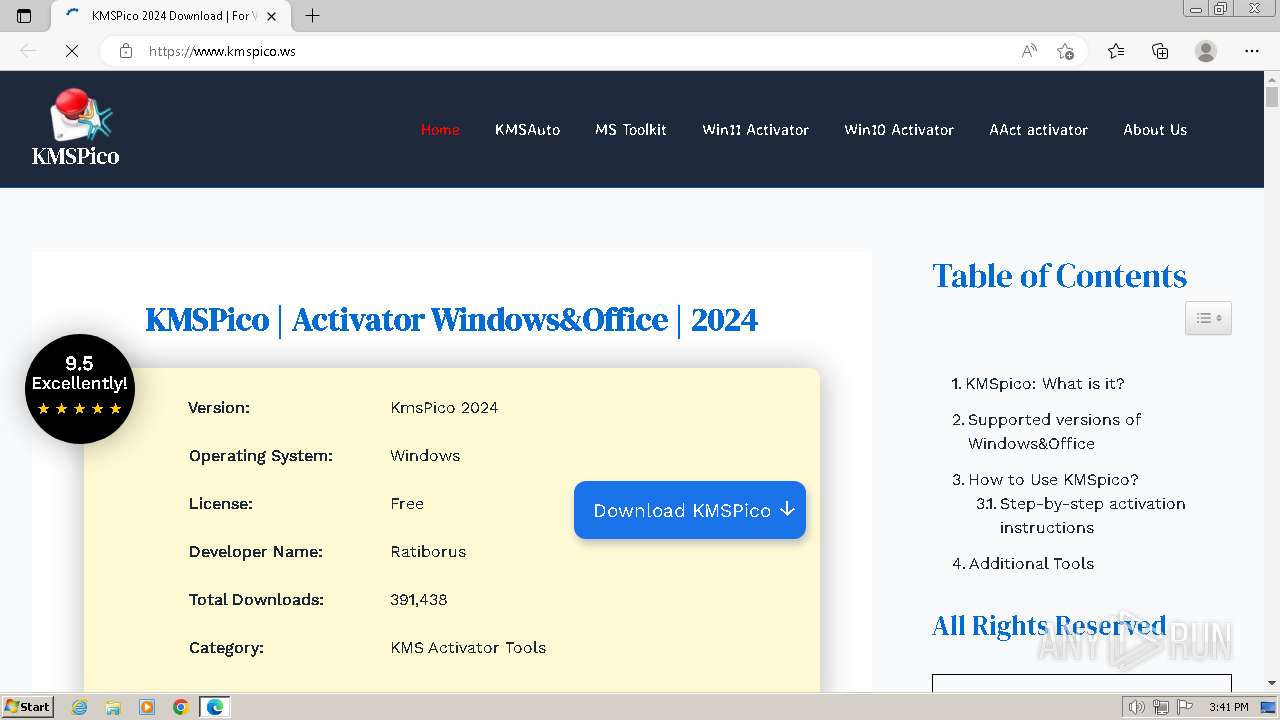Open the media player taskbar icon
Screen dimensions: 1280x720
coord(147,707)
